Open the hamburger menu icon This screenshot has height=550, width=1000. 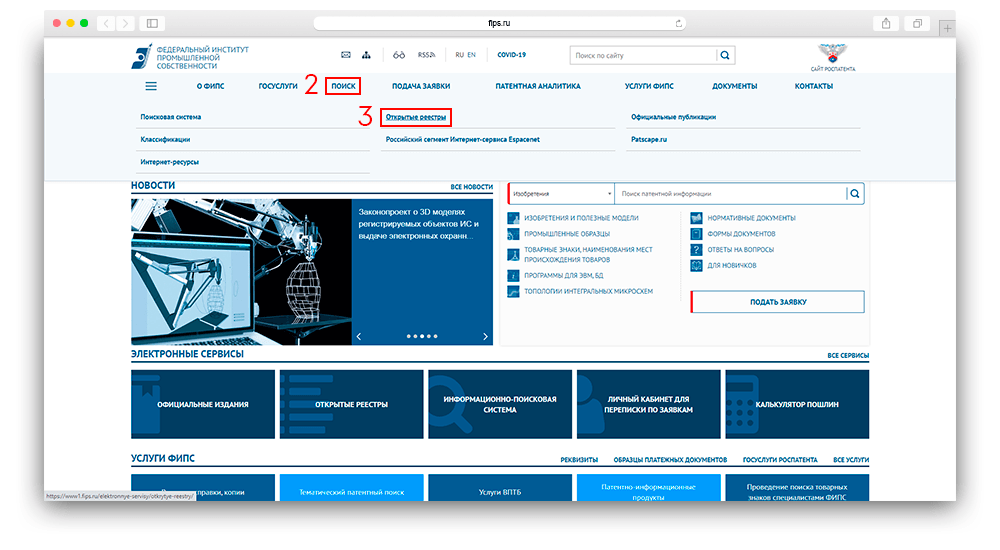pyautogui.click(x=151, y=86)
